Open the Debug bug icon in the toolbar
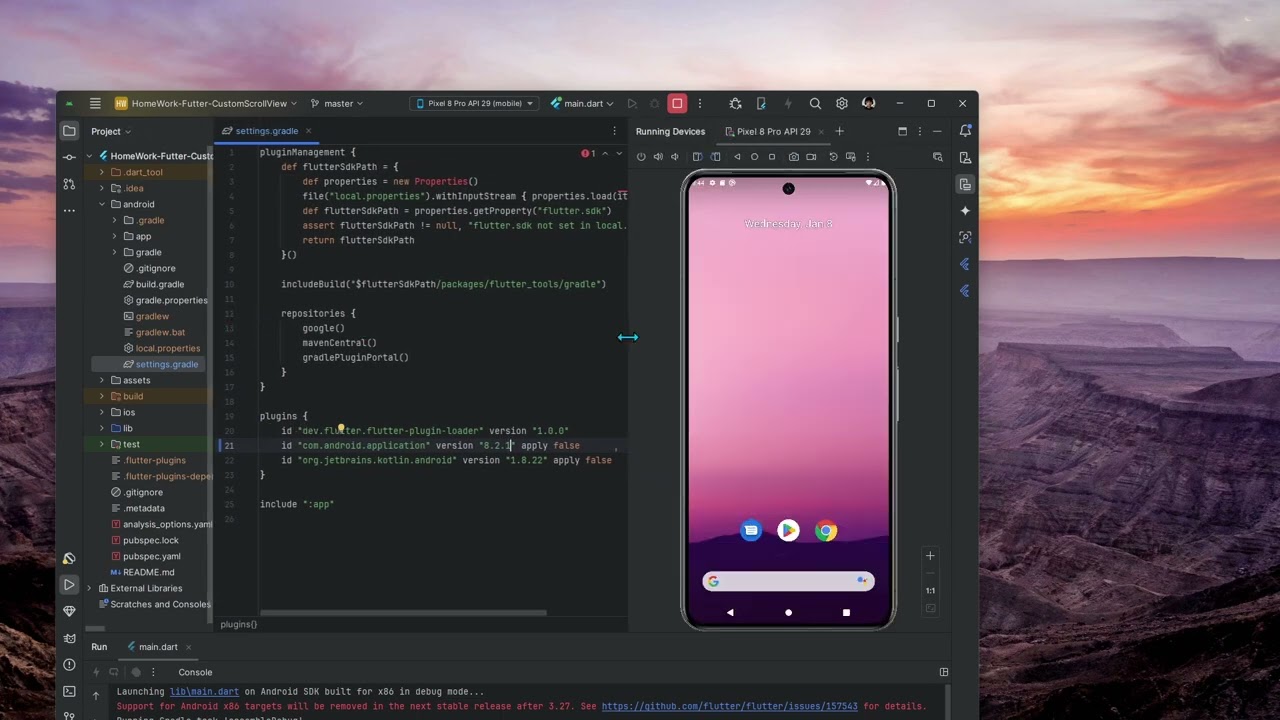The image size is (1280, 720). [x=735, y=103]
